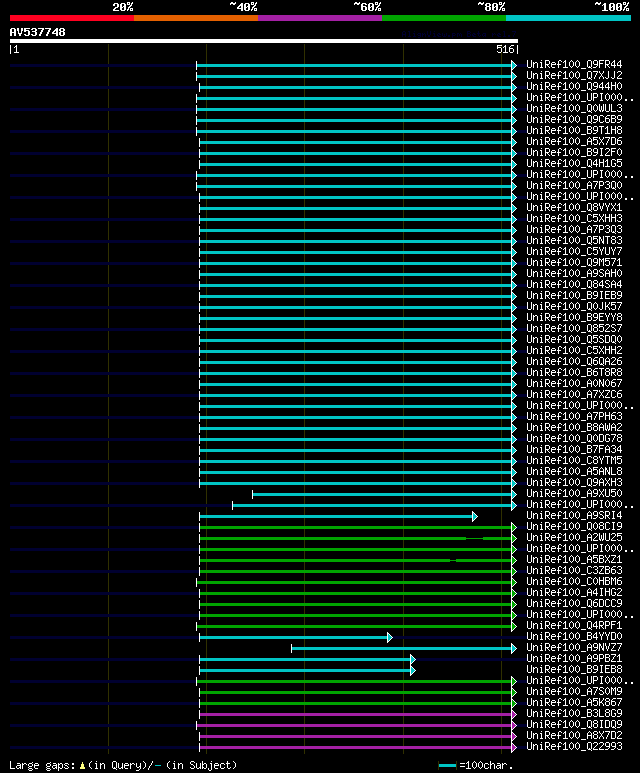The width and height of the screenshot is (640, 773).
Task: Click the UniRef100_Q9M571 entry
Action: [x=574, y=262]
